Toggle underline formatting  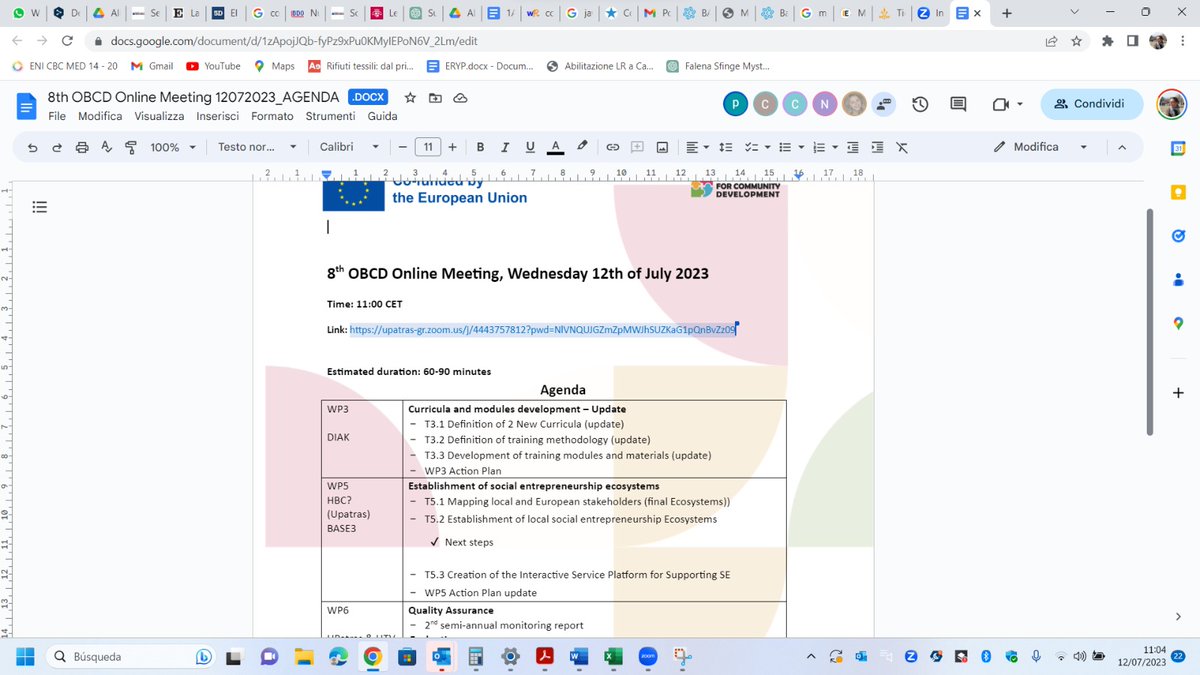530,147
